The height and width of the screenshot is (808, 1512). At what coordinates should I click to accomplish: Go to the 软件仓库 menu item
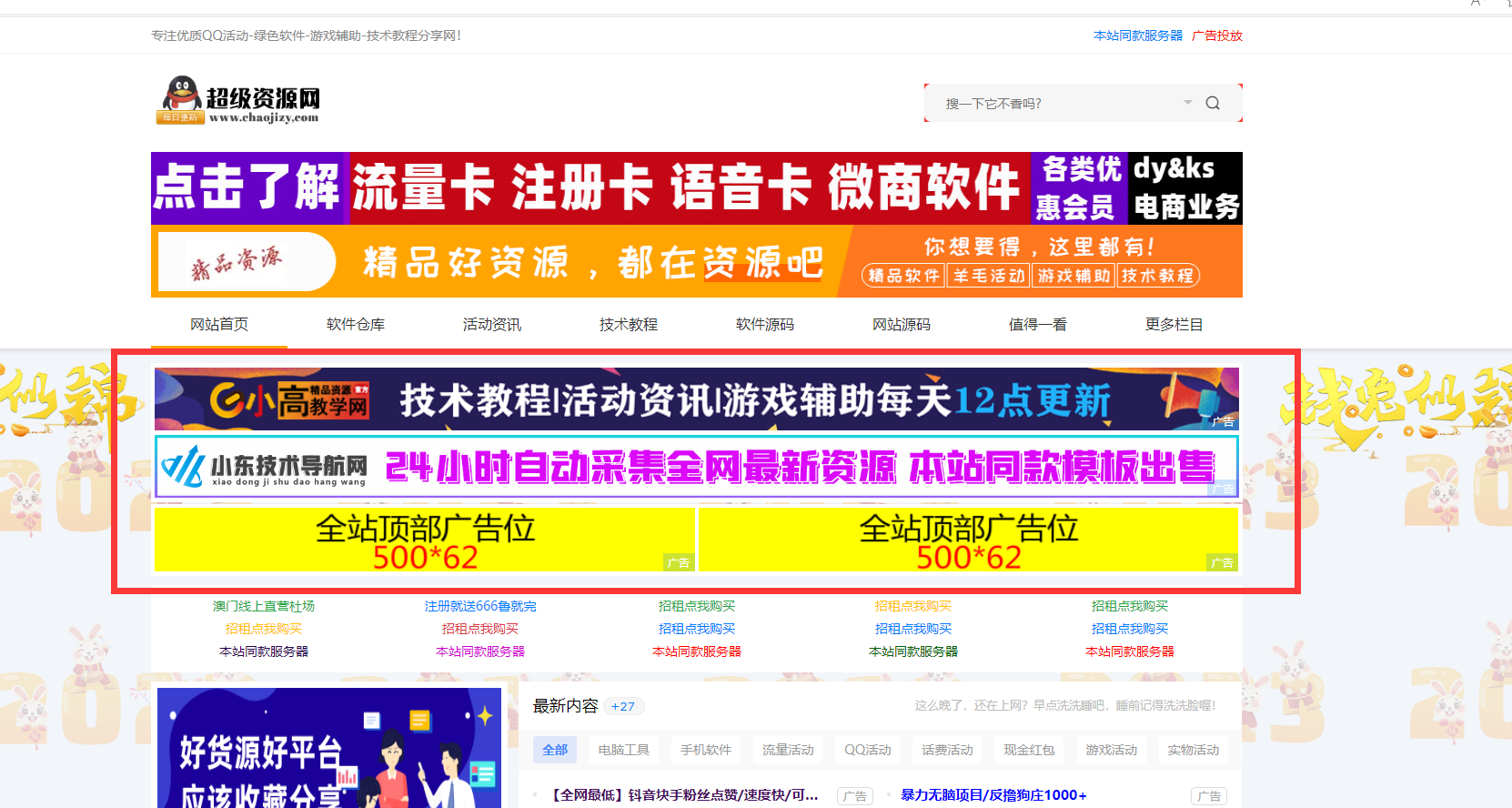click(356, 325)
